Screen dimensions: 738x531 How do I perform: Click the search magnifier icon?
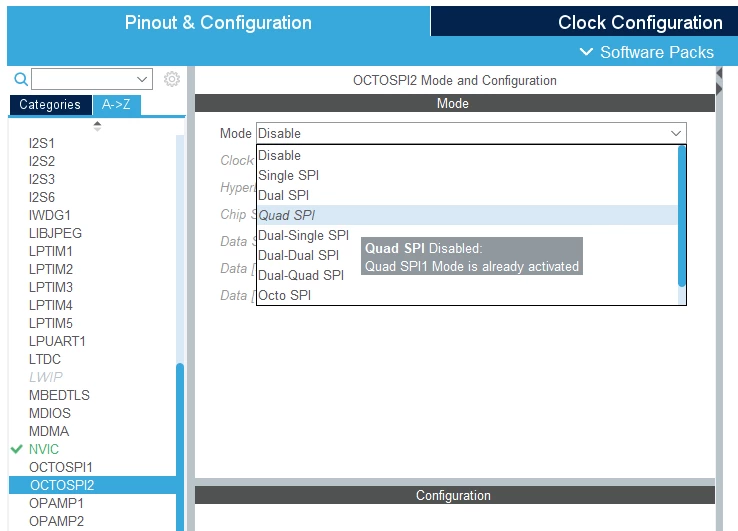click(x=21, y=79)
